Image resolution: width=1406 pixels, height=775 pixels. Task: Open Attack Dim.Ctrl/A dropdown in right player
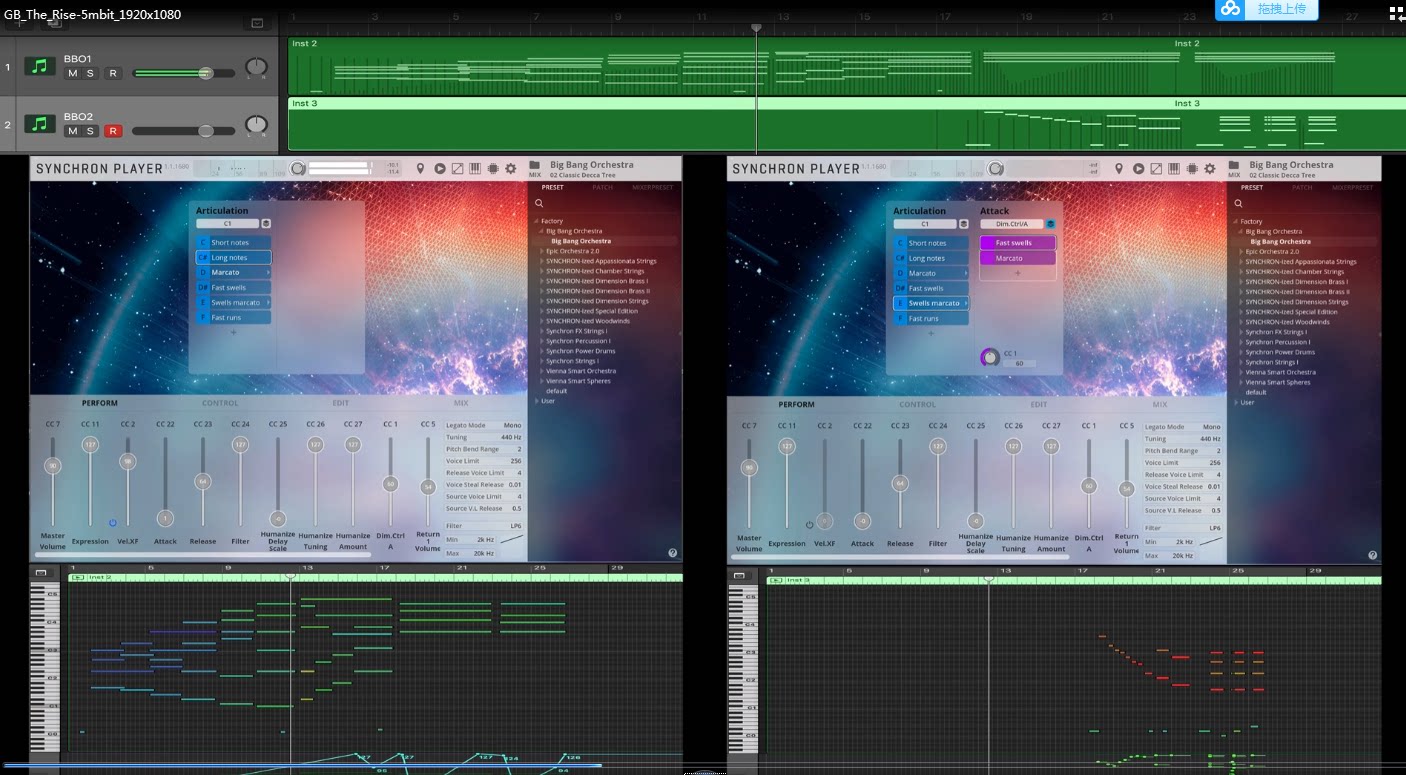[1012, 224]
